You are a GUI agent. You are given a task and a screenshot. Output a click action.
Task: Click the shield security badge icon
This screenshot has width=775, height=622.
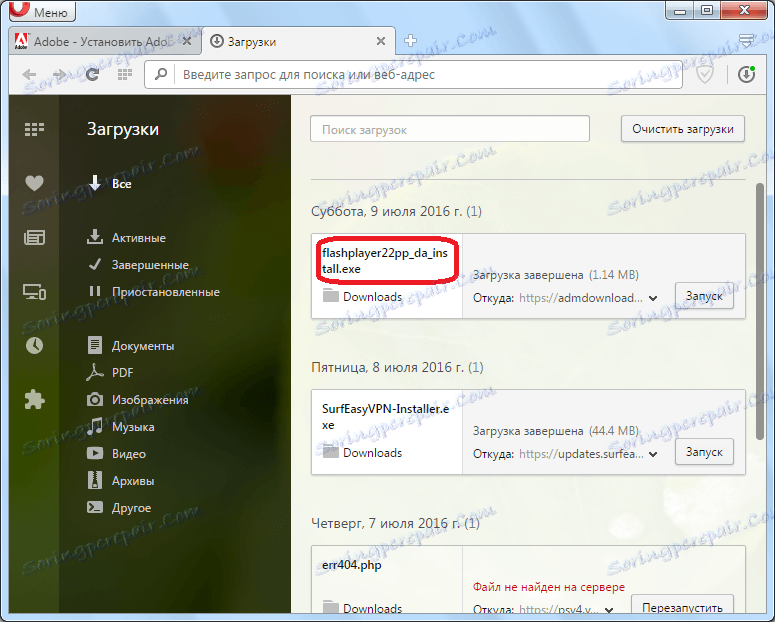click(x=705, y=75)
